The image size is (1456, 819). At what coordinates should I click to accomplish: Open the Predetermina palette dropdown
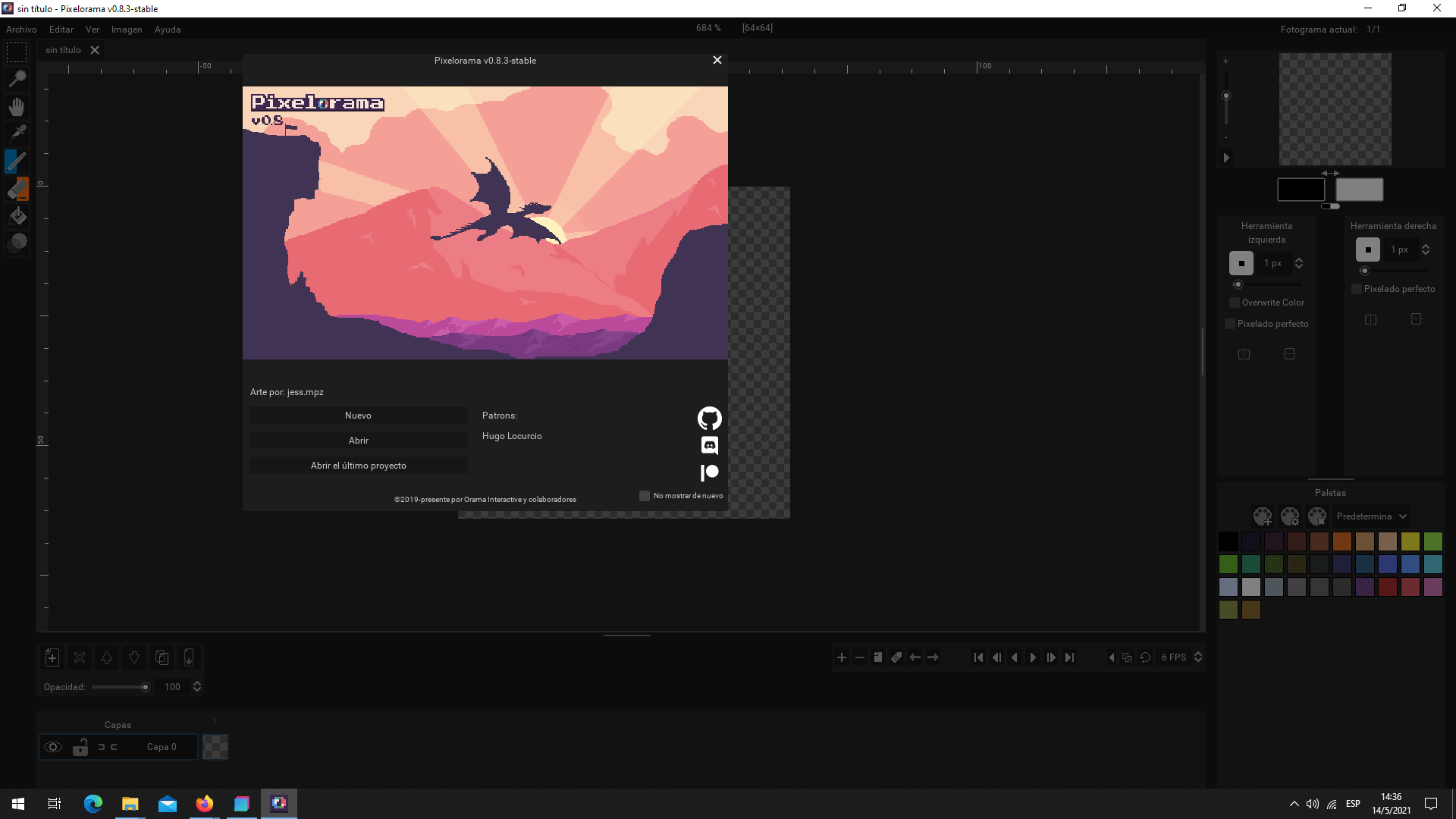coord(1371,516)
